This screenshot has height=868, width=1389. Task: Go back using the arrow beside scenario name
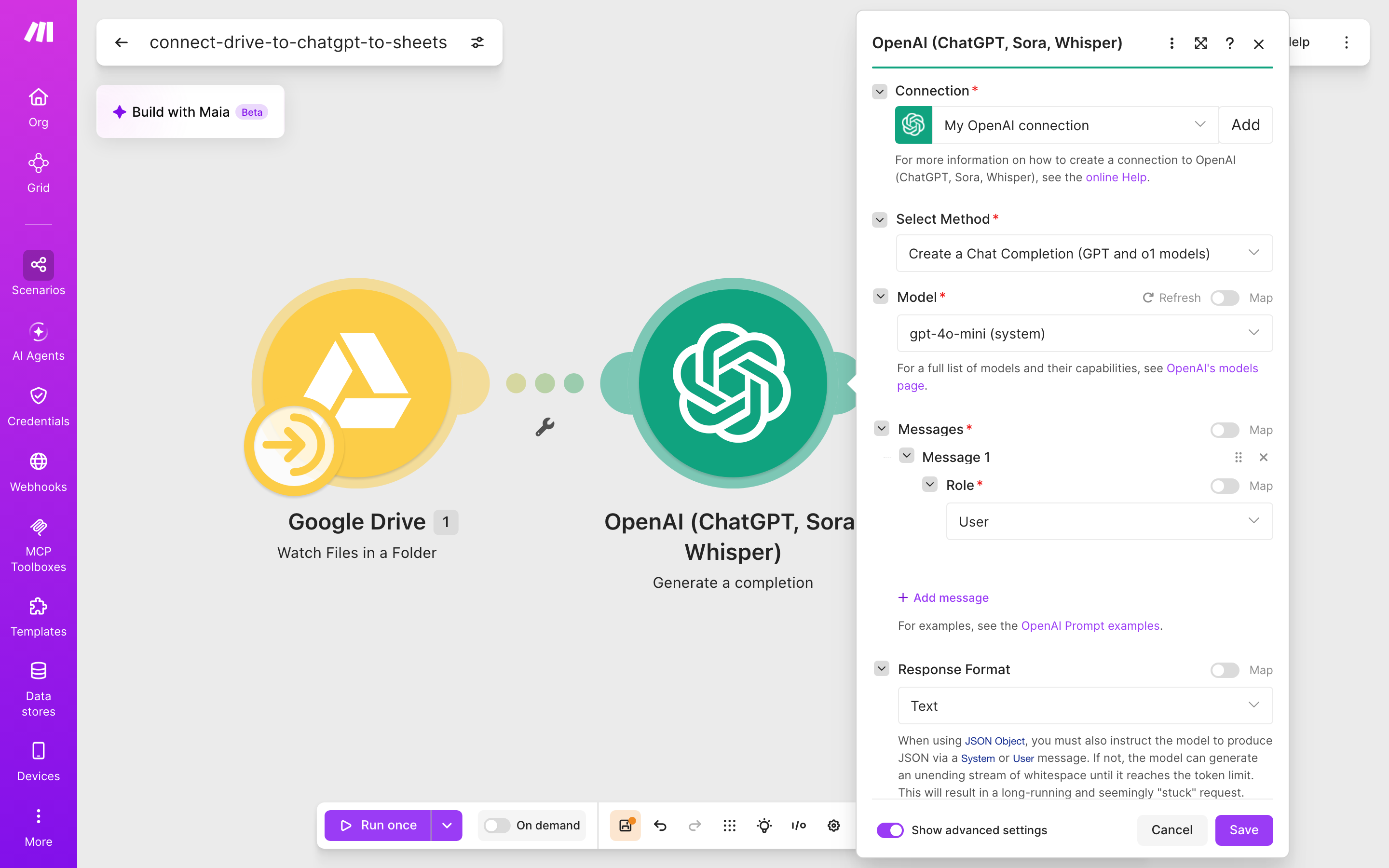point(121,42)
